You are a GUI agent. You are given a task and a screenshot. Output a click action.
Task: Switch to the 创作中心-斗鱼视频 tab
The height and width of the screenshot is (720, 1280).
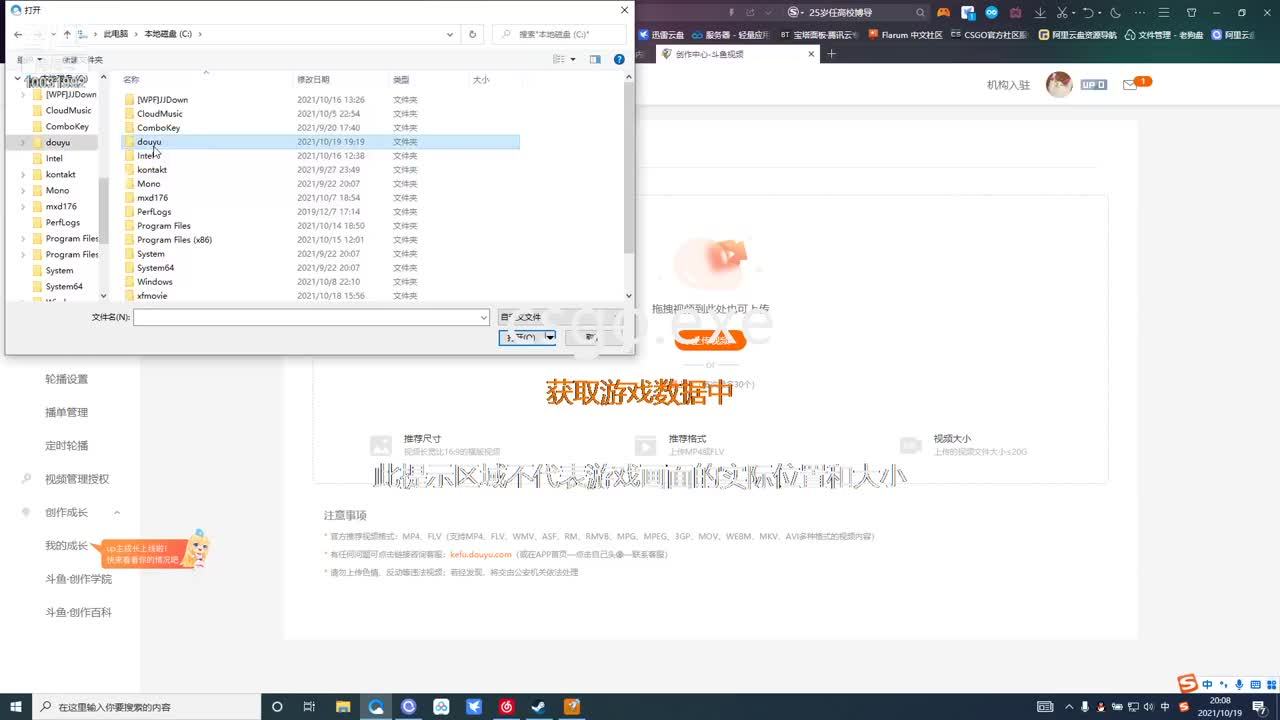click(x=740, y=54)
